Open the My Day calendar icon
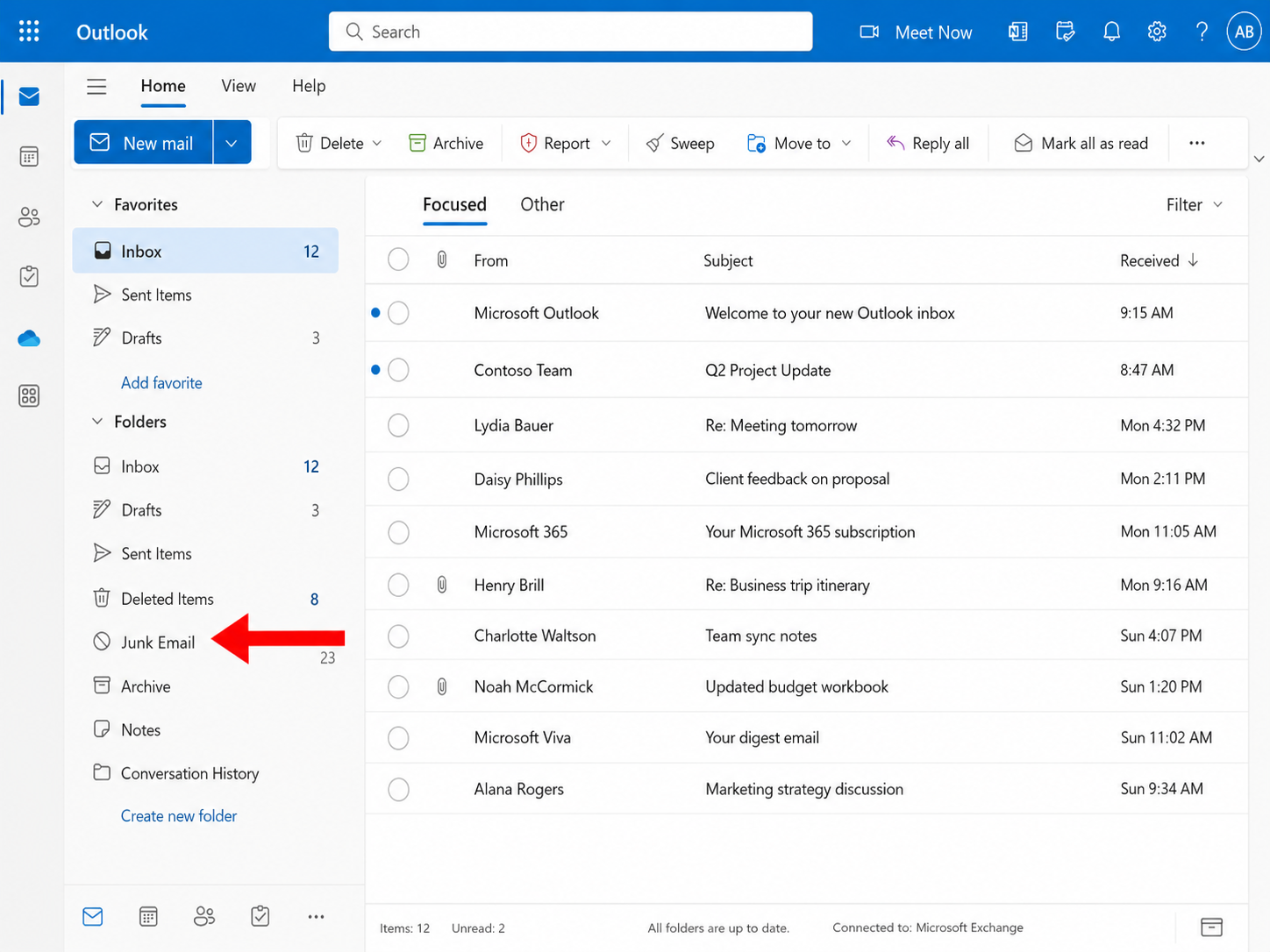The height and width of the screenshot is (952, 1270). click(x=1065, y=32)
